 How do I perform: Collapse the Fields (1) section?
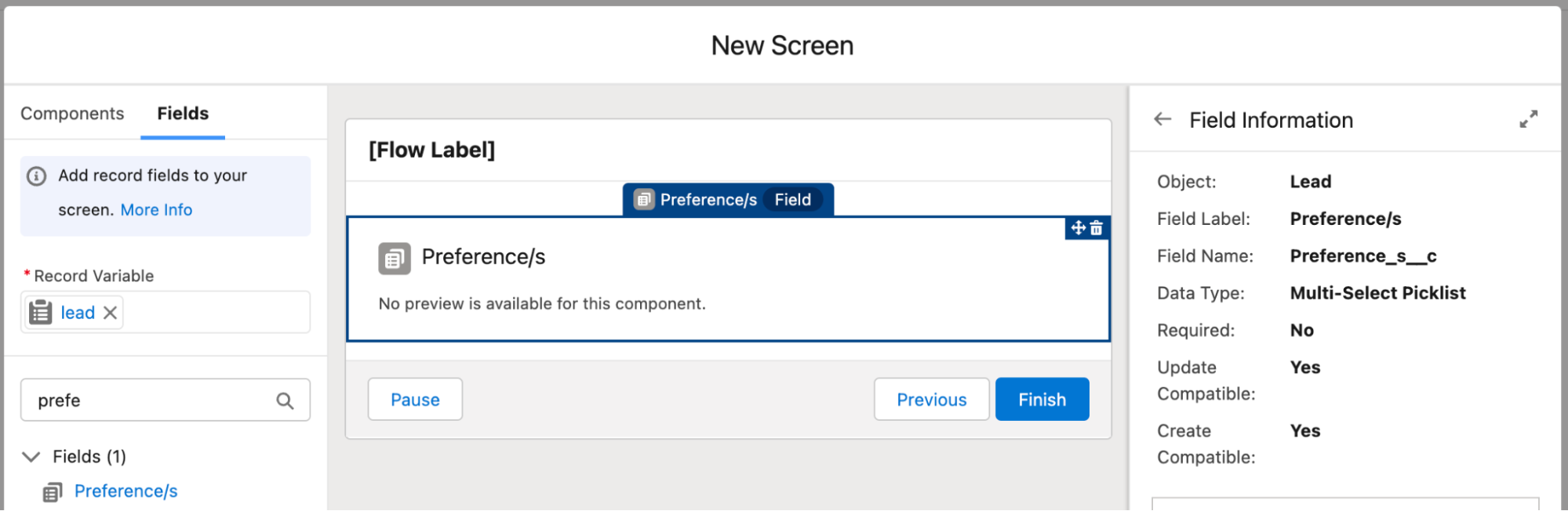pos(31,457)
